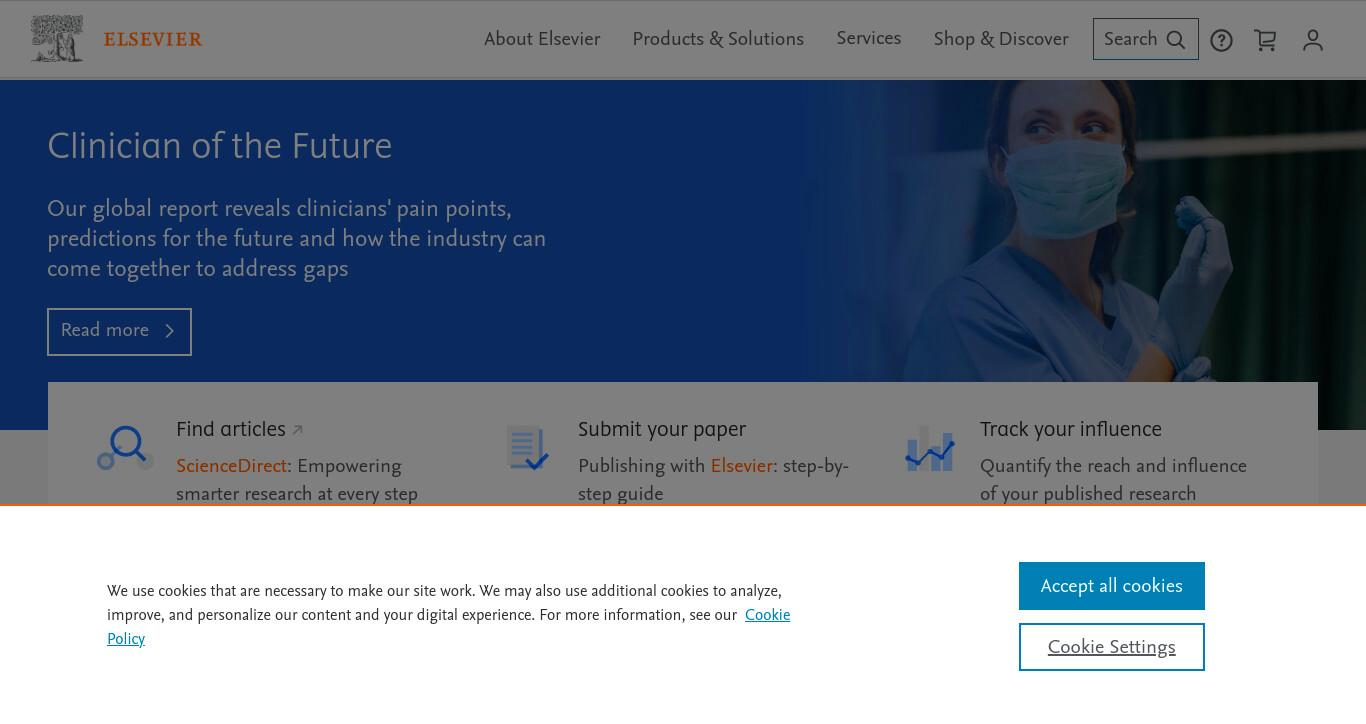Click the external link arrow beside Find articles
Image resolution: width=1366 pixels, height=724 pixels.
point(297,431)
